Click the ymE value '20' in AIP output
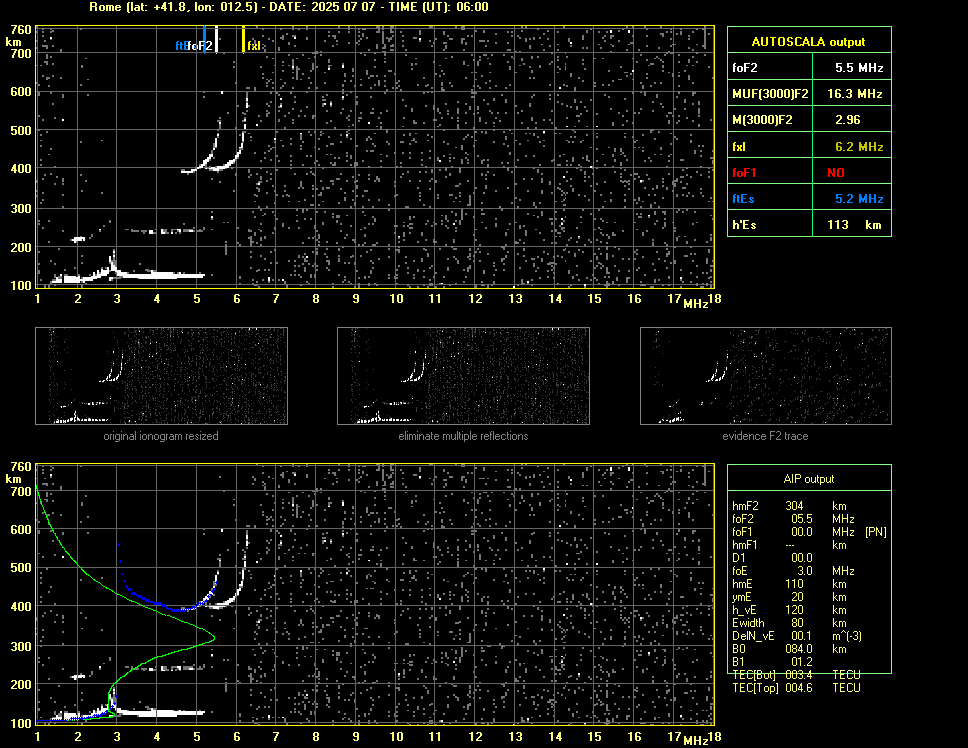This screenshot has height=748, width=968. [797, 597]
